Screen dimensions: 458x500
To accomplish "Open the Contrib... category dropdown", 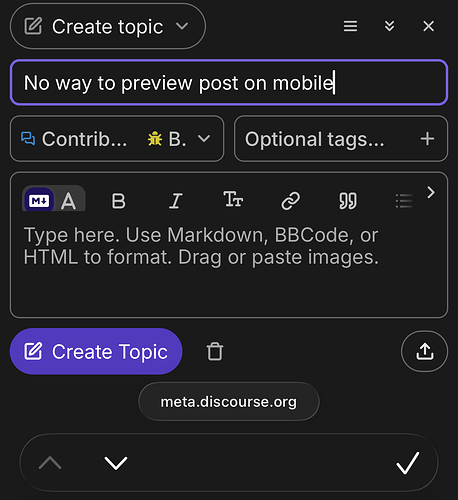I will coord(117,139).
